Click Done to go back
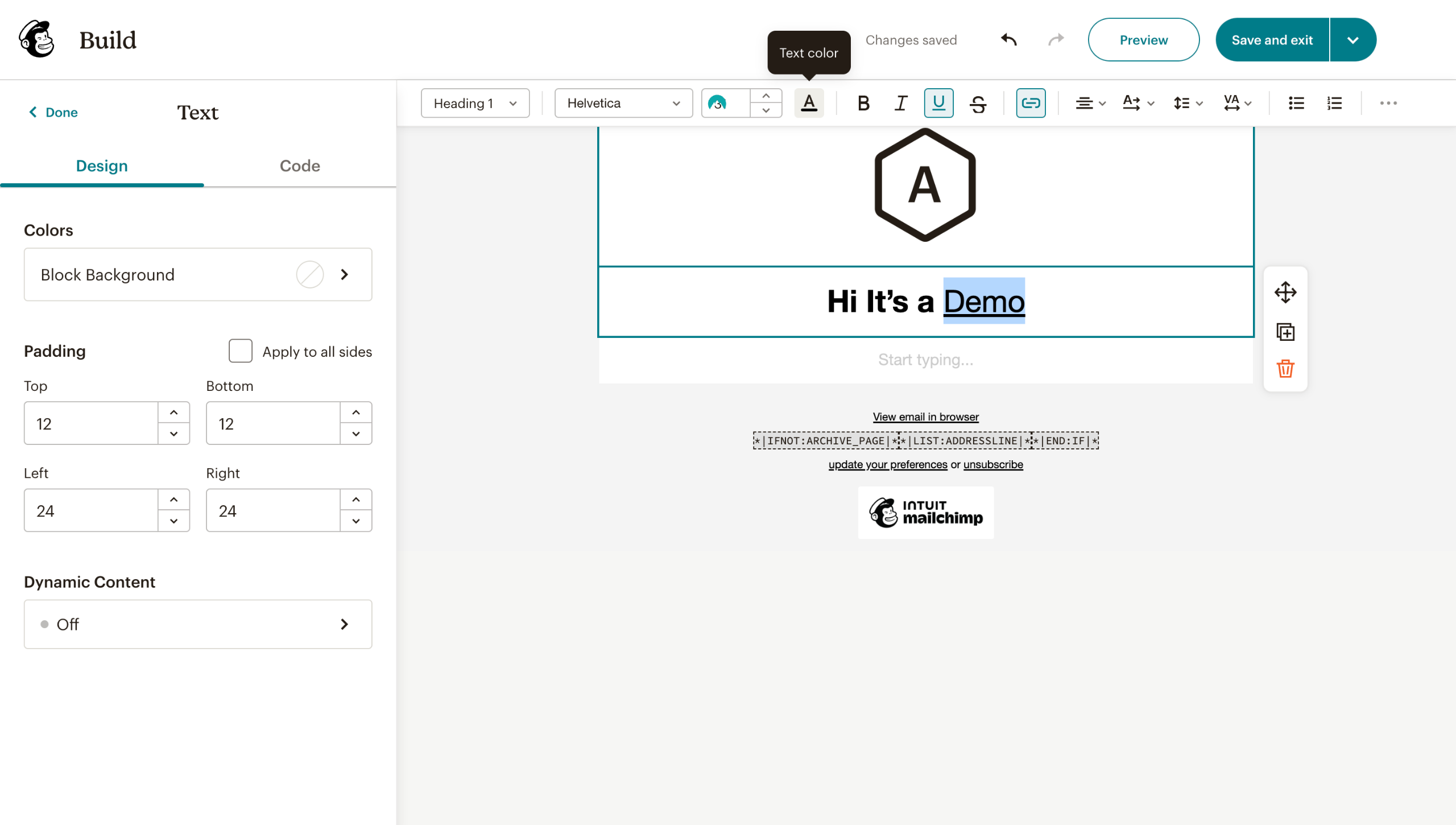This screenshot has height=825, width=1456. (53, 112)
